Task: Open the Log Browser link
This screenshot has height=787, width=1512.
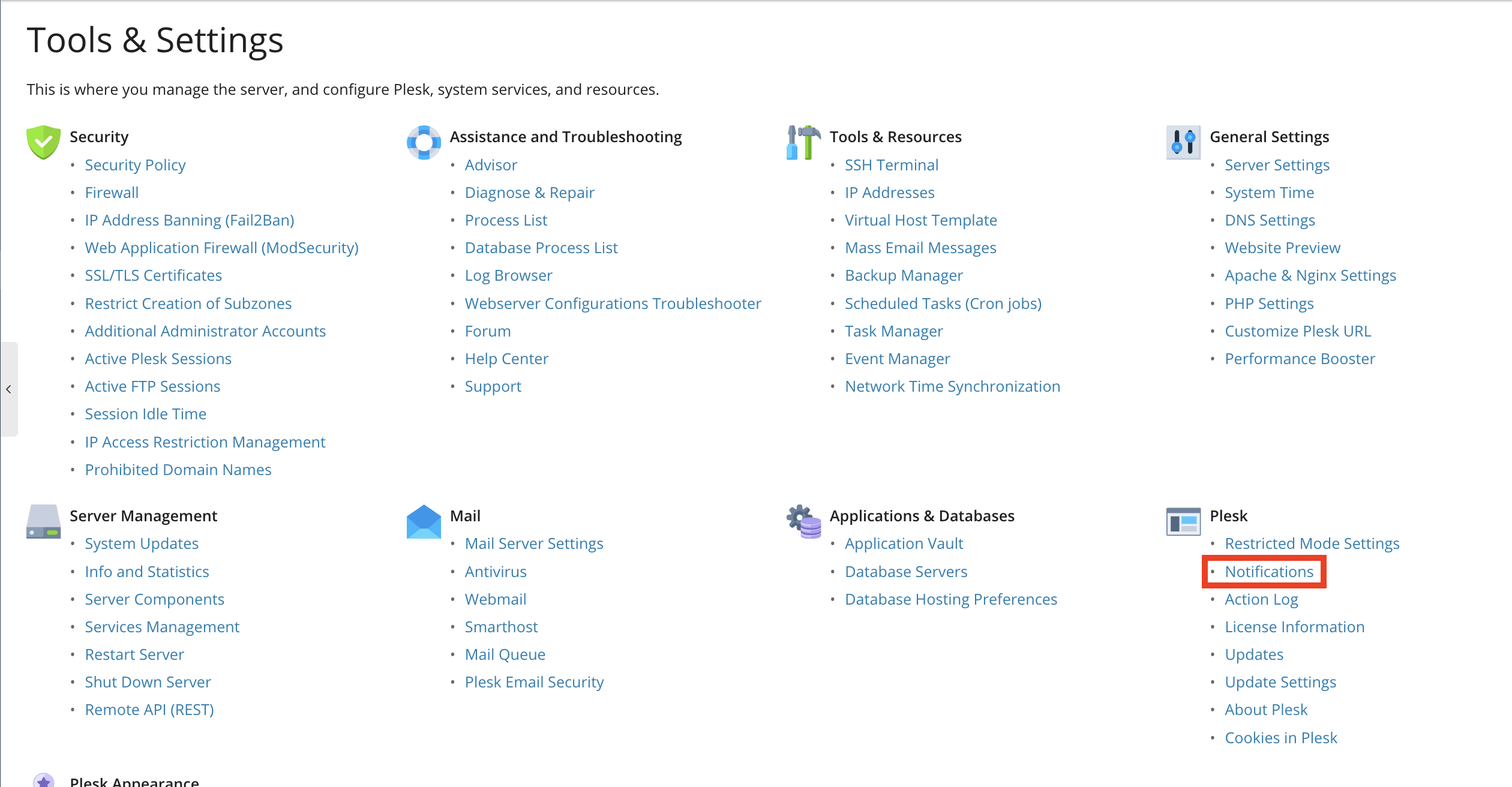Action: pos(508,275)
